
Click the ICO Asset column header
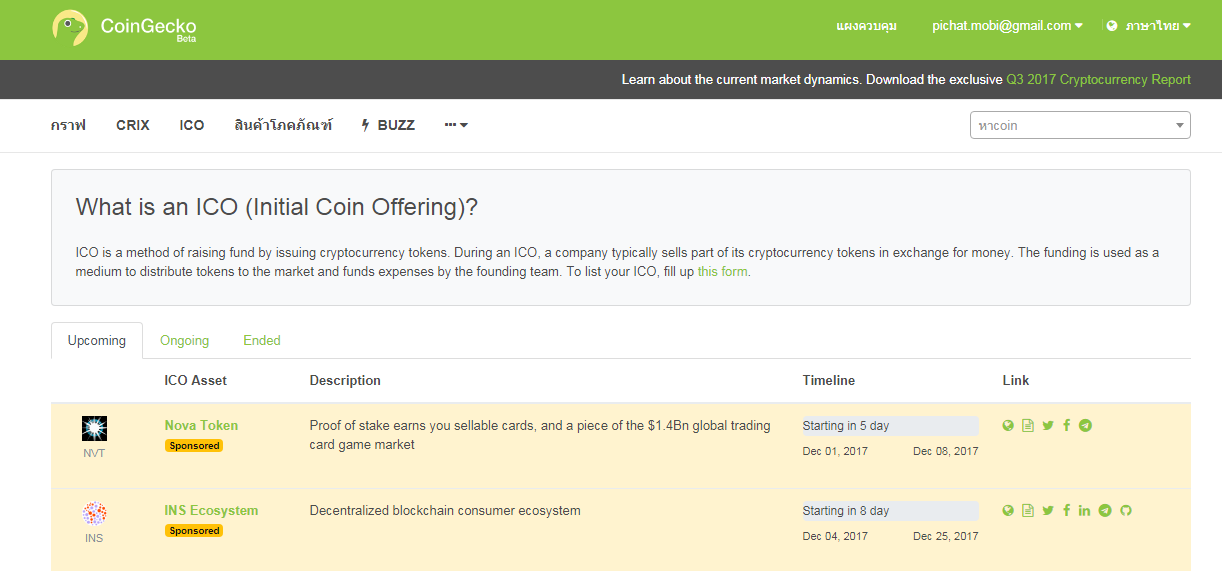click(x=196, y=380)
